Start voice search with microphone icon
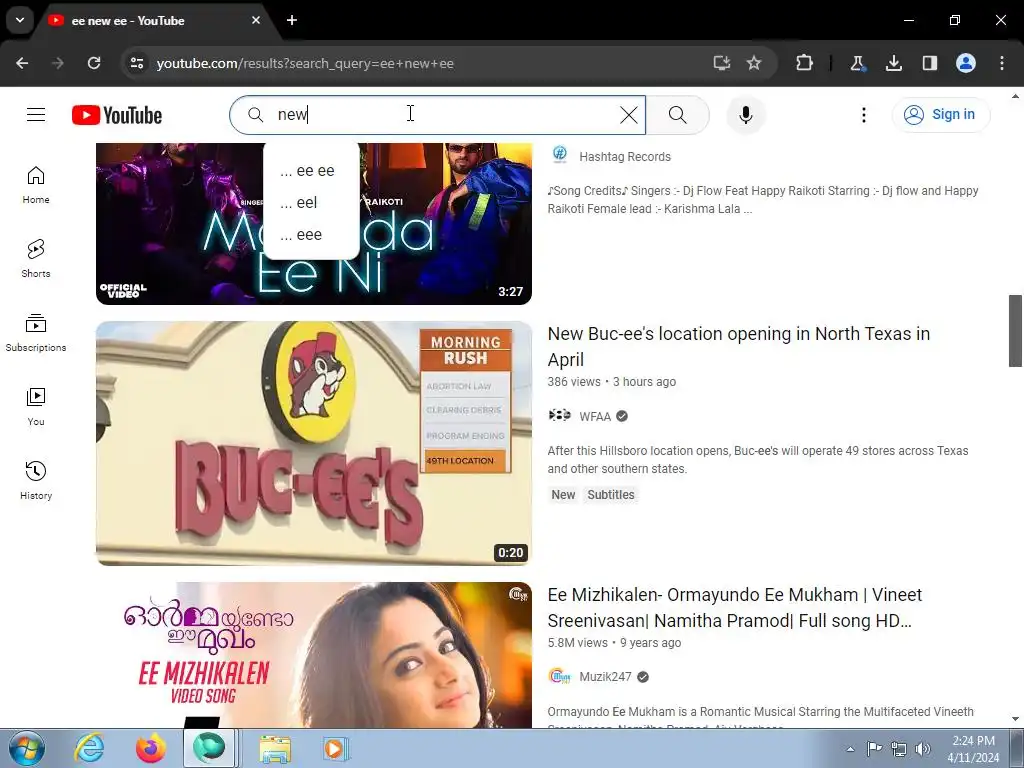The height and width of the screenshot is (768, 1024). tap(745, 115)
